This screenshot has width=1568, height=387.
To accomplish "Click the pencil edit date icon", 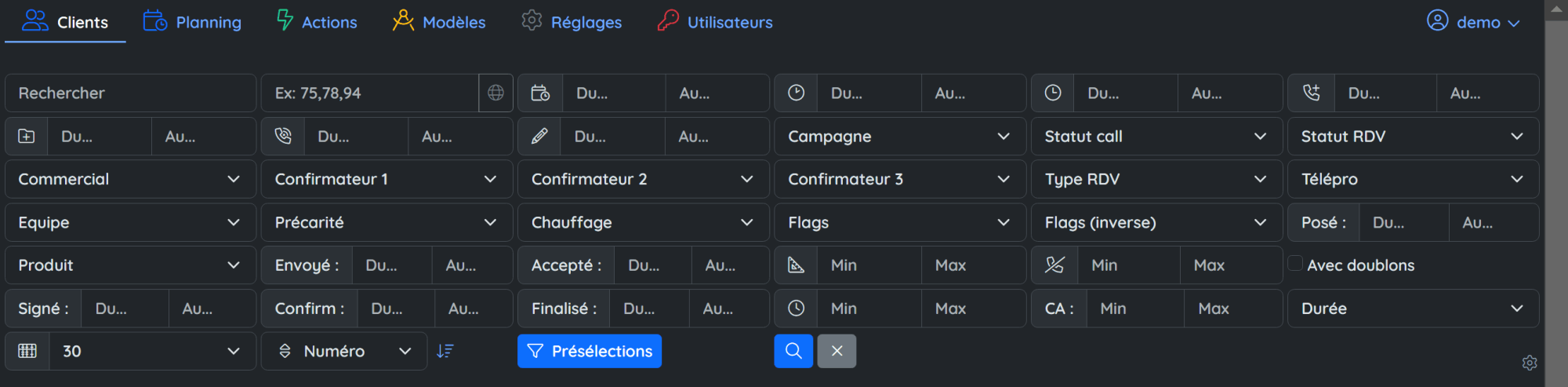I will (x=539, y=137).
